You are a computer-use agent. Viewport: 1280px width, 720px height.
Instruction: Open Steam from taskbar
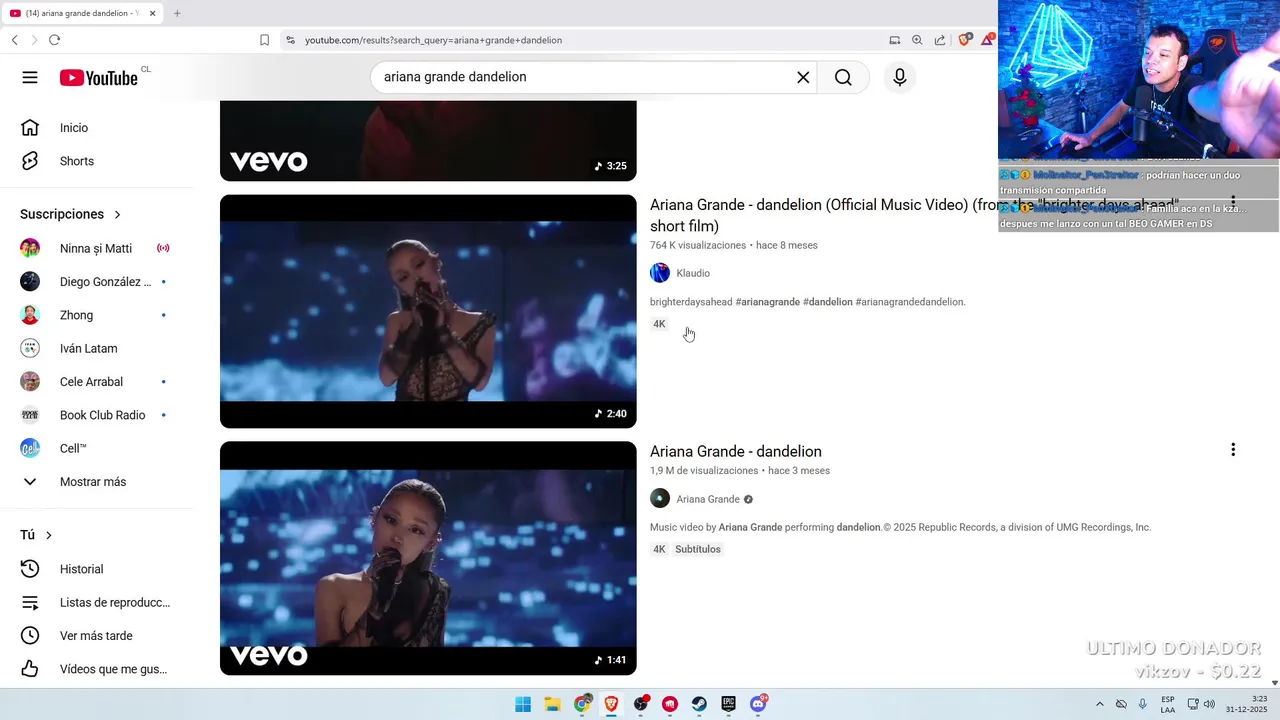[x=699, y=704]
